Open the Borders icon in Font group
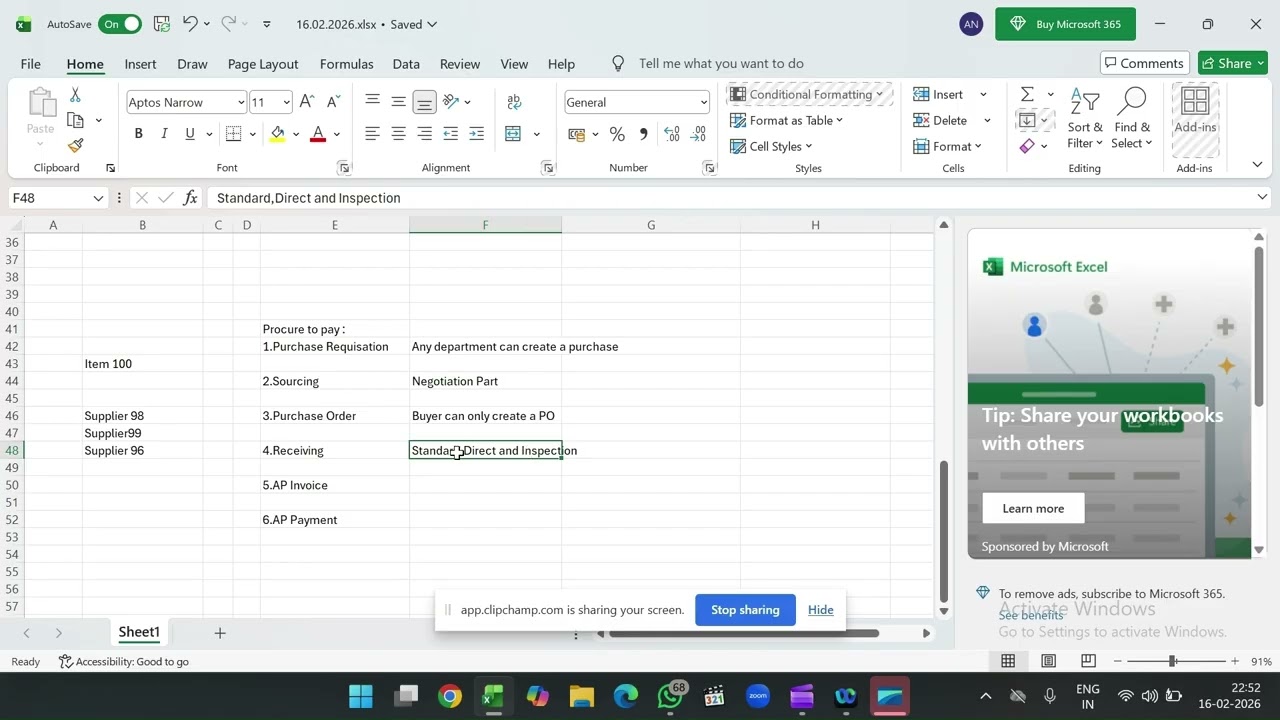The width and height of the screenshot is (1280, 720). [x=233, y=133]
